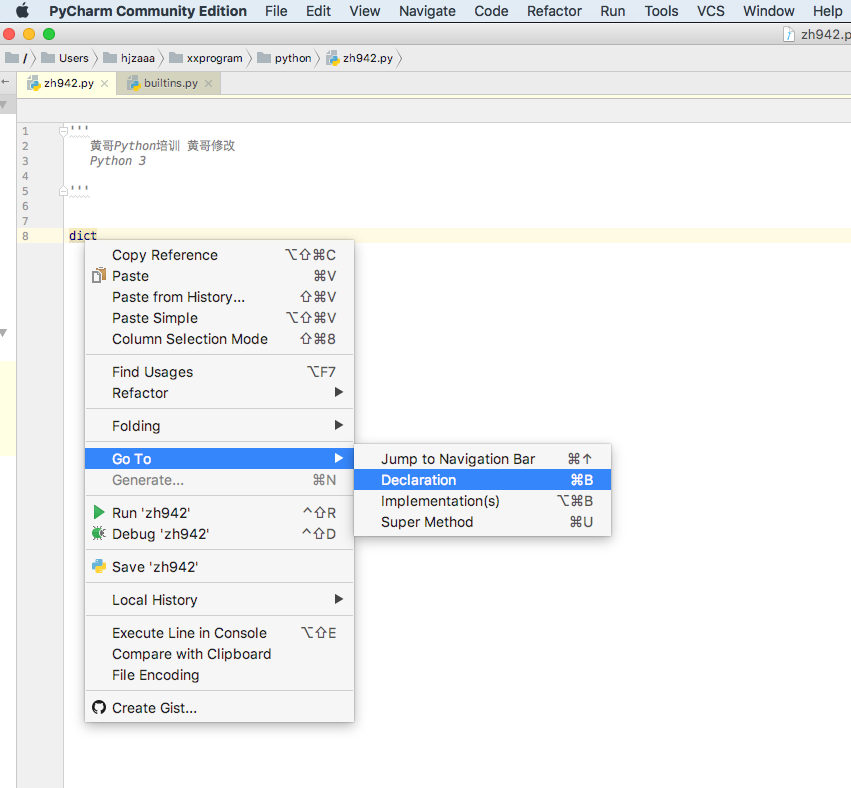851x788 pixels.
Task: Close the builtins.py editor tab
Action: pyautogui.click(x=208, y=84)
